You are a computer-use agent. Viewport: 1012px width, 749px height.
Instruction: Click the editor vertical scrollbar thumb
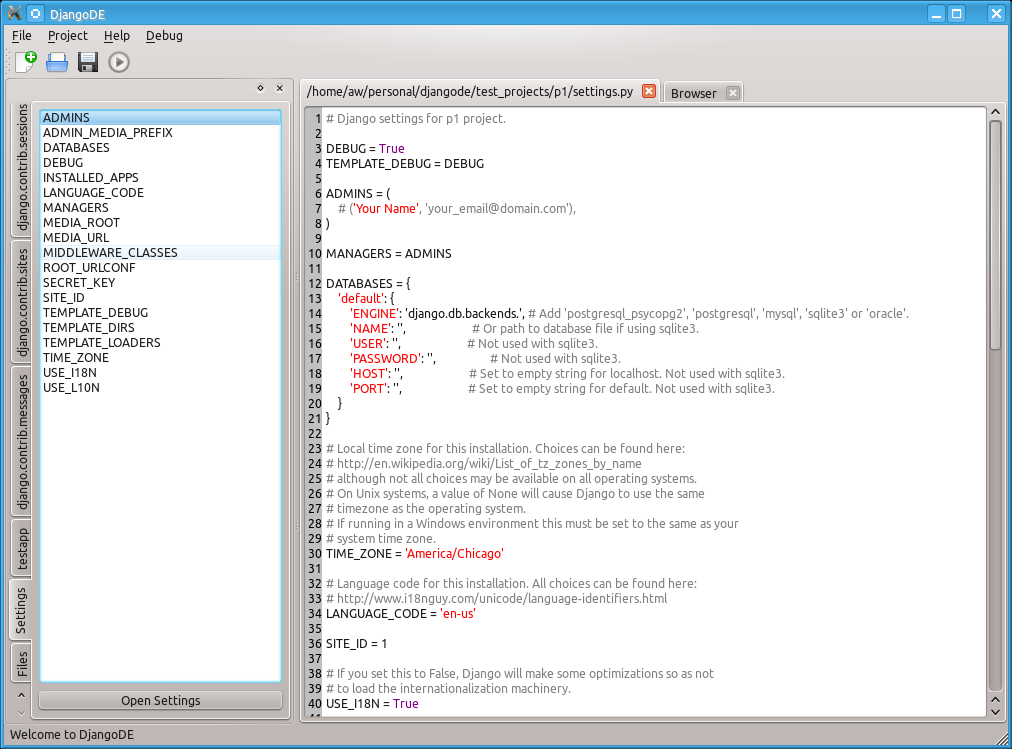point(995,235)
